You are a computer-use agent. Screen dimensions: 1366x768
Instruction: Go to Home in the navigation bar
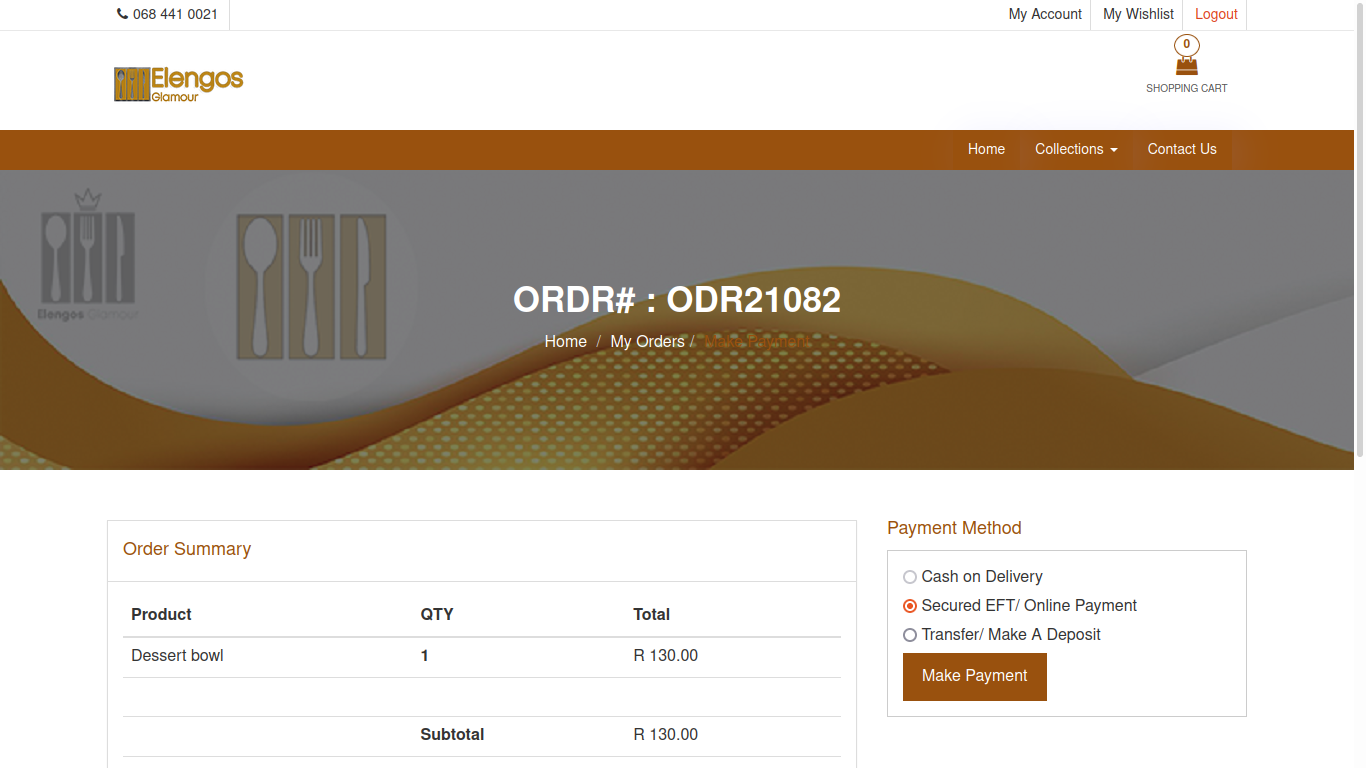coord(986,149)
